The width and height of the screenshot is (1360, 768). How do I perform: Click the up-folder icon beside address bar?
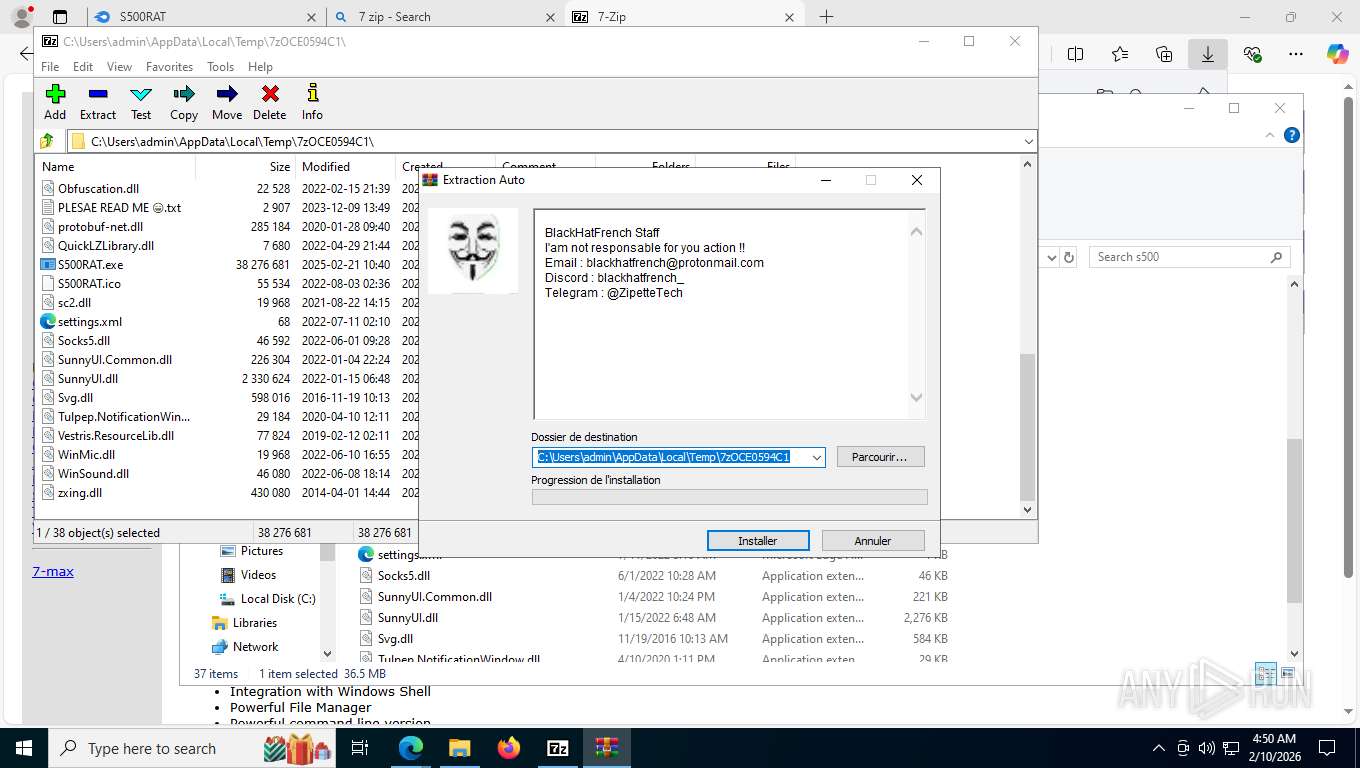tap(47, 141)
